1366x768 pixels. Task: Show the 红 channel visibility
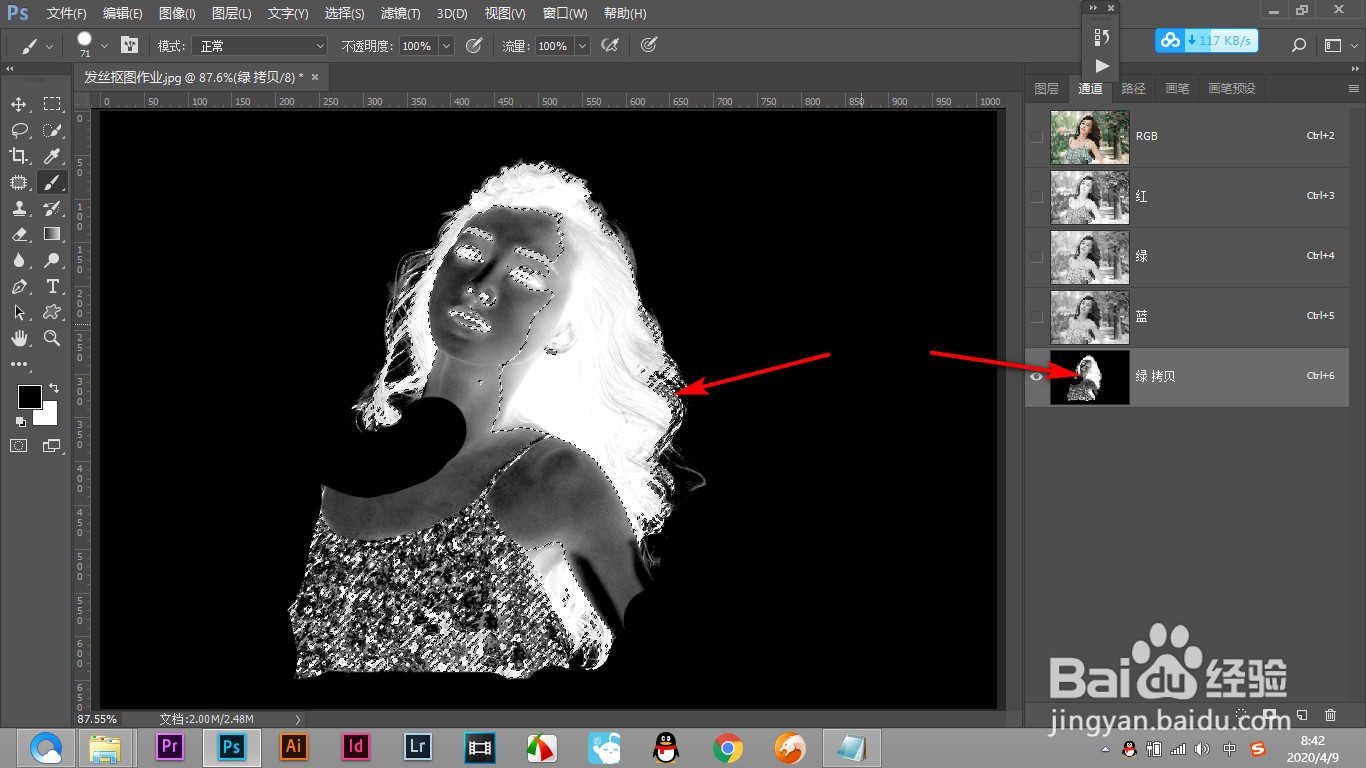point(1037,196)
